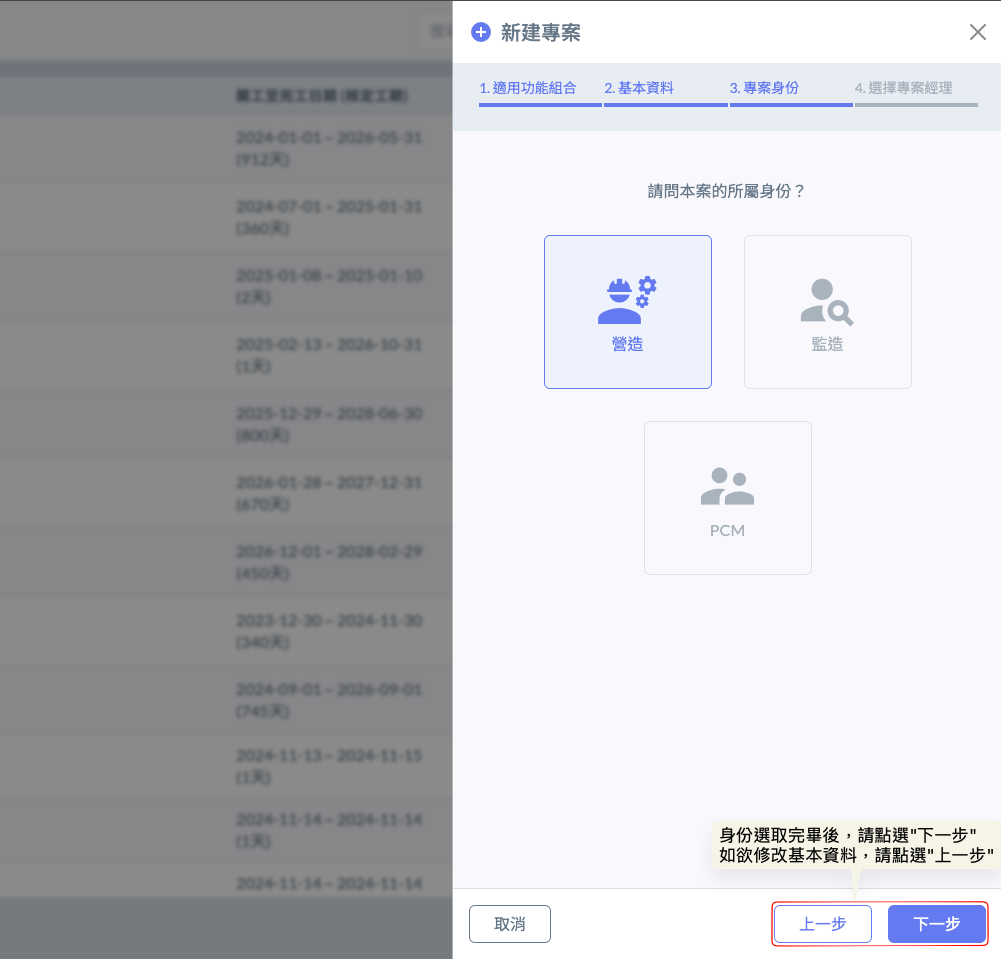Click the 開工至完工日期 column header
The image size is (1001, 959).
coord(321,96)
